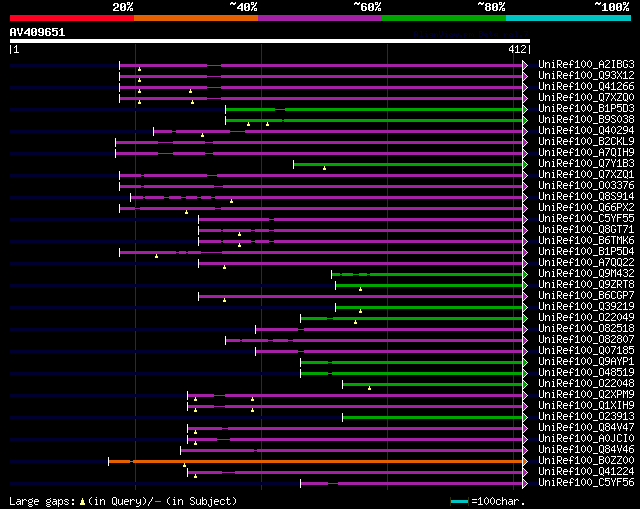Viewport: 640px width, 509px height.
Task: Click the white AV409651 query sequence bar
Action: 270,41
